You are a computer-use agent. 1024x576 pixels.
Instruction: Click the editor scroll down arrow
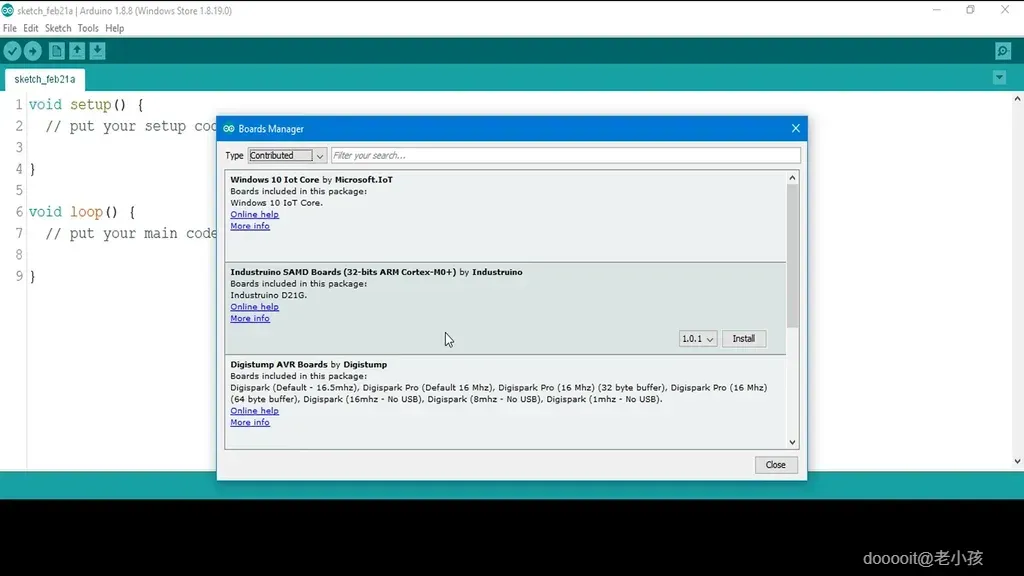pyautogui.click(x=1017, y=461)
